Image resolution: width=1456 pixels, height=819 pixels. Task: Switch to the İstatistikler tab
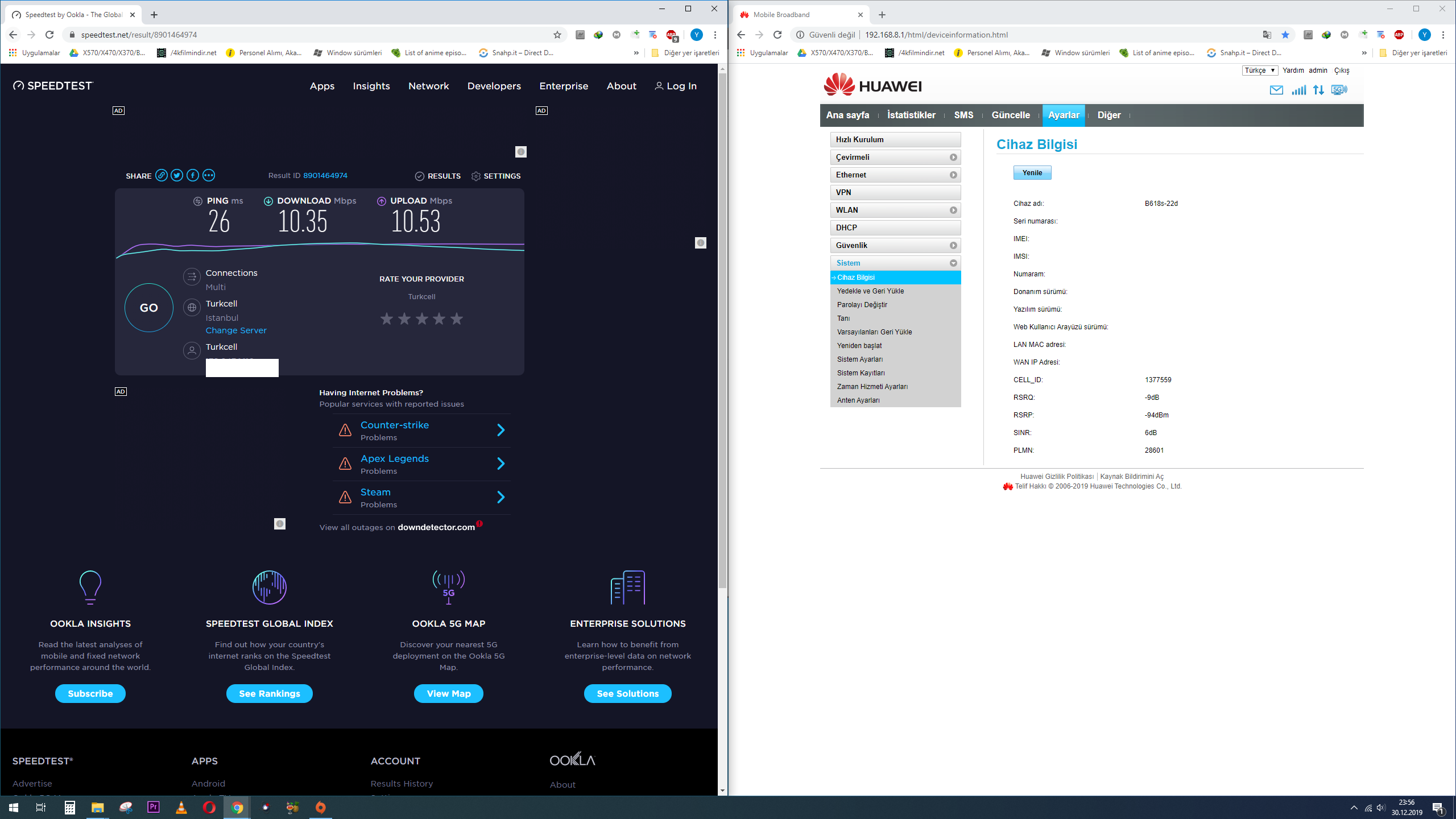click(x=911, y=115)
